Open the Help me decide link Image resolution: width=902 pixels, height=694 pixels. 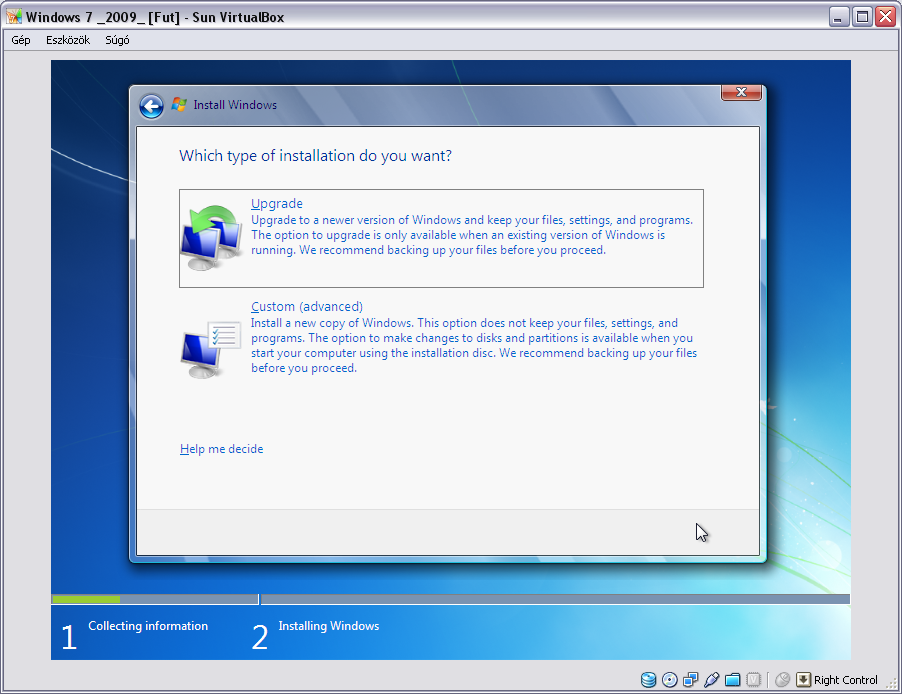[221, 449]
